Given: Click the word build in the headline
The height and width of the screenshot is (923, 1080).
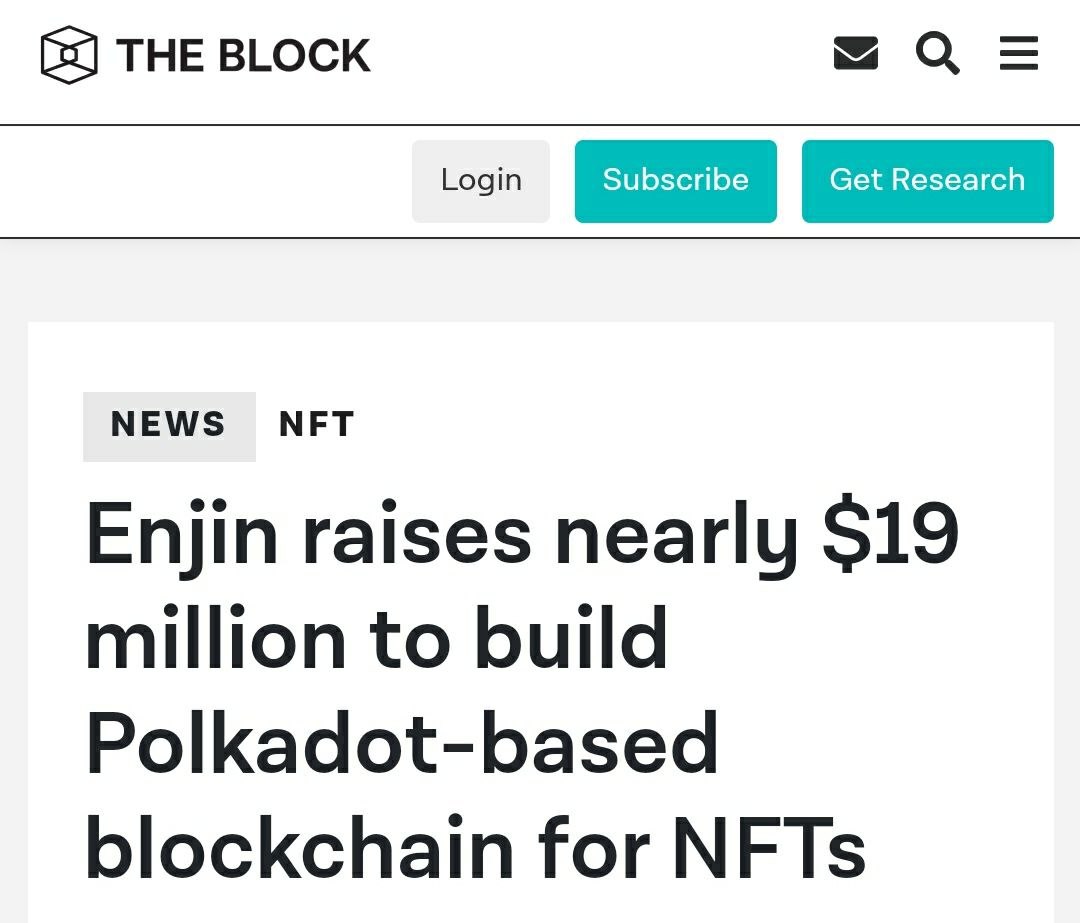Looking at the screenshot, I should click(x=572, y=637).
